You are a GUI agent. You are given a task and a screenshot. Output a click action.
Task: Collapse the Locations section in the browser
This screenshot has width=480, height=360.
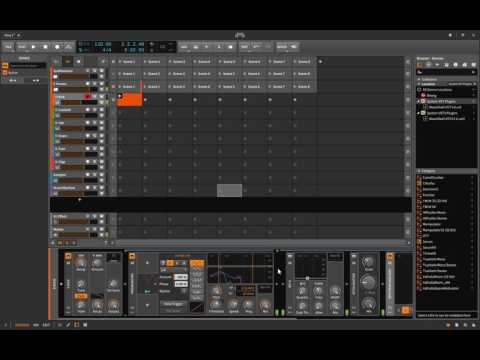pos(419,84)
